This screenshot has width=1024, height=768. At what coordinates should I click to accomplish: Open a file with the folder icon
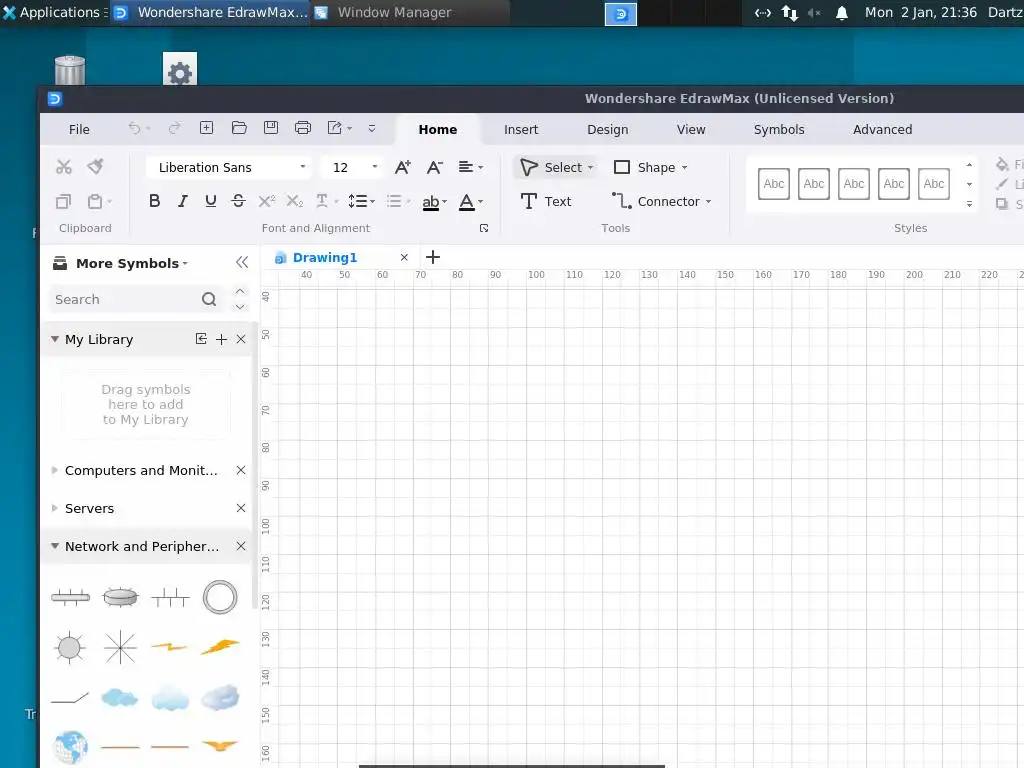(239, 128)
